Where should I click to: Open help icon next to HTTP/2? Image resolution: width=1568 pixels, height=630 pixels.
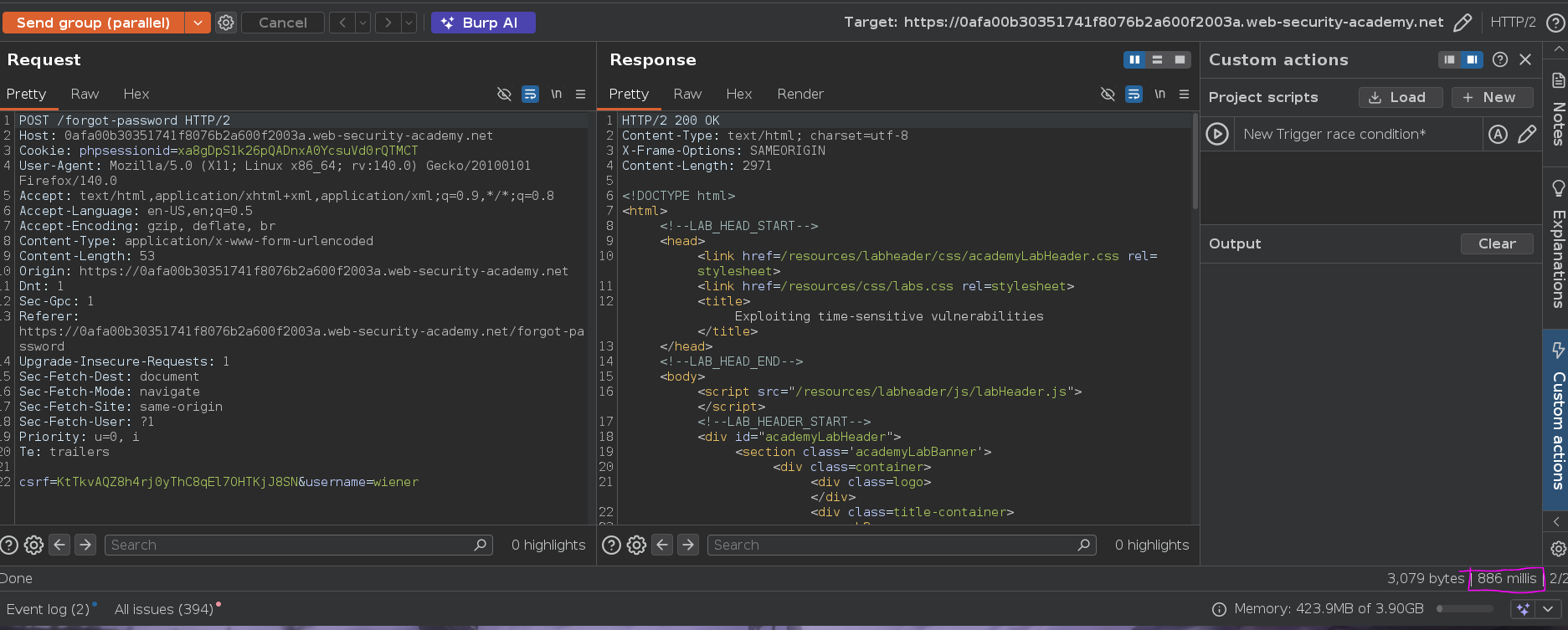coord(1555,23)
